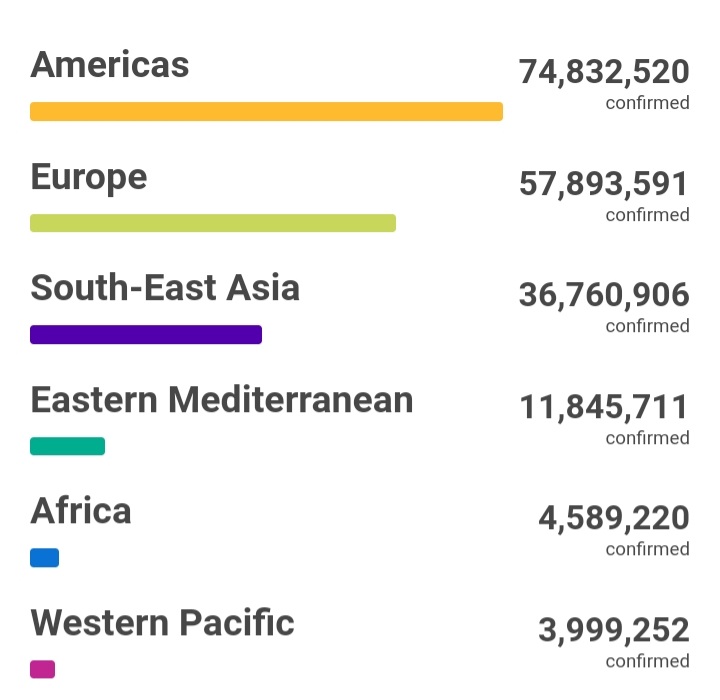Image resolution: width=720 pixels, height=700 pixels.
Task: Select the teal Eastern Mediterranean bar
Action: coord(67,446)
